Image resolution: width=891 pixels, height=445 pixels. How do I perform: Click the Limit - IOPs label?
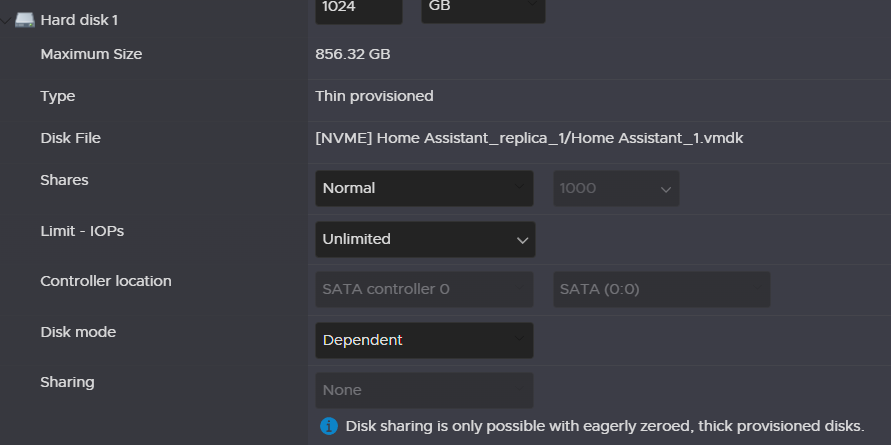[x=82, y=231]
